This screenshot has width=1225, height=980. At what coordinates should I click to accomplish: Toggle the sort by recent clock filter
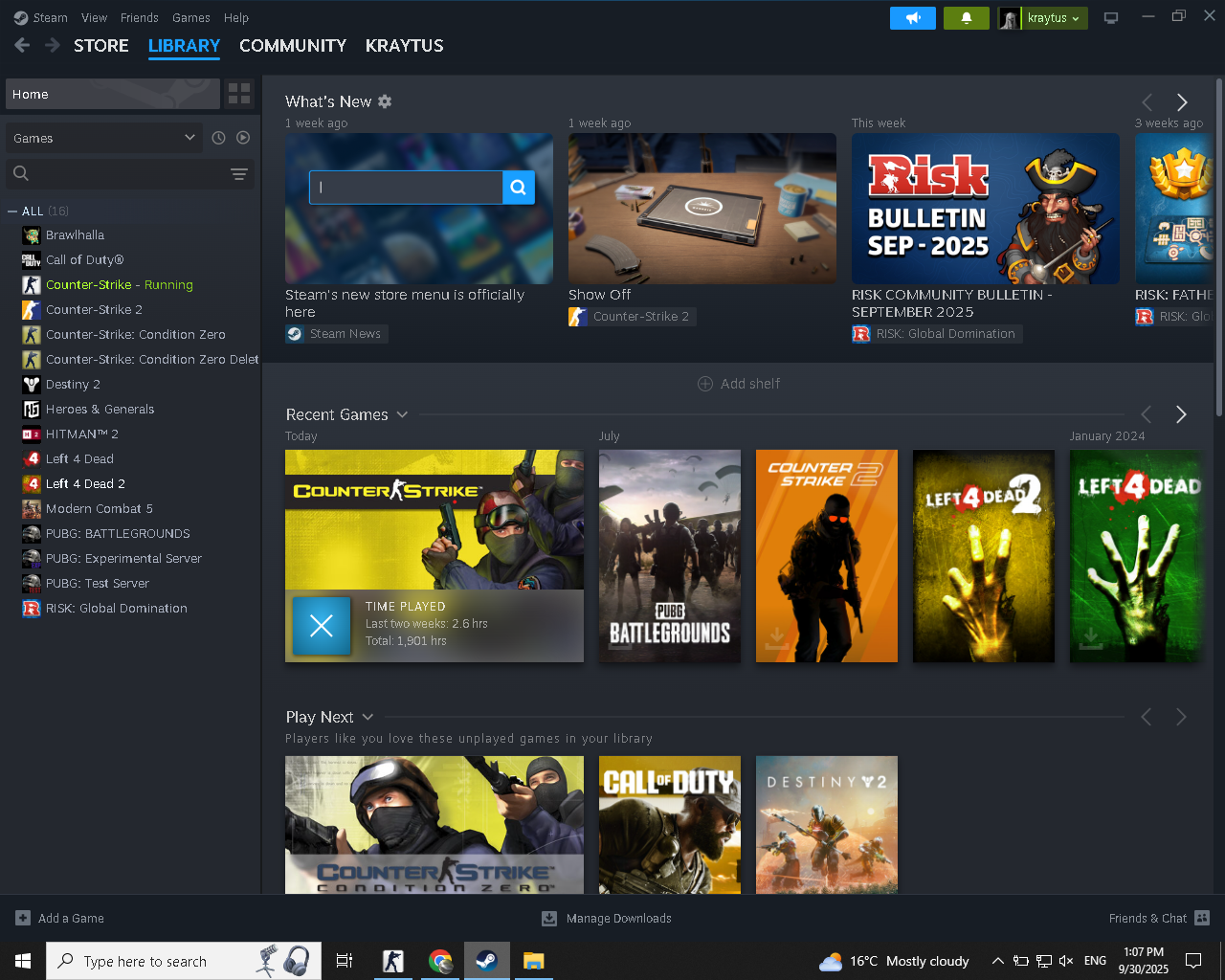pos(218,138)
